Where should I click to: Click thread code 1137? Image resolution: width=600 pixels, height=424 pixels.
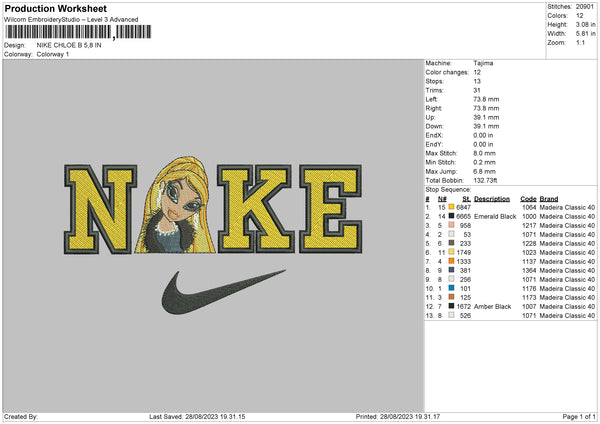pos(529,262)
